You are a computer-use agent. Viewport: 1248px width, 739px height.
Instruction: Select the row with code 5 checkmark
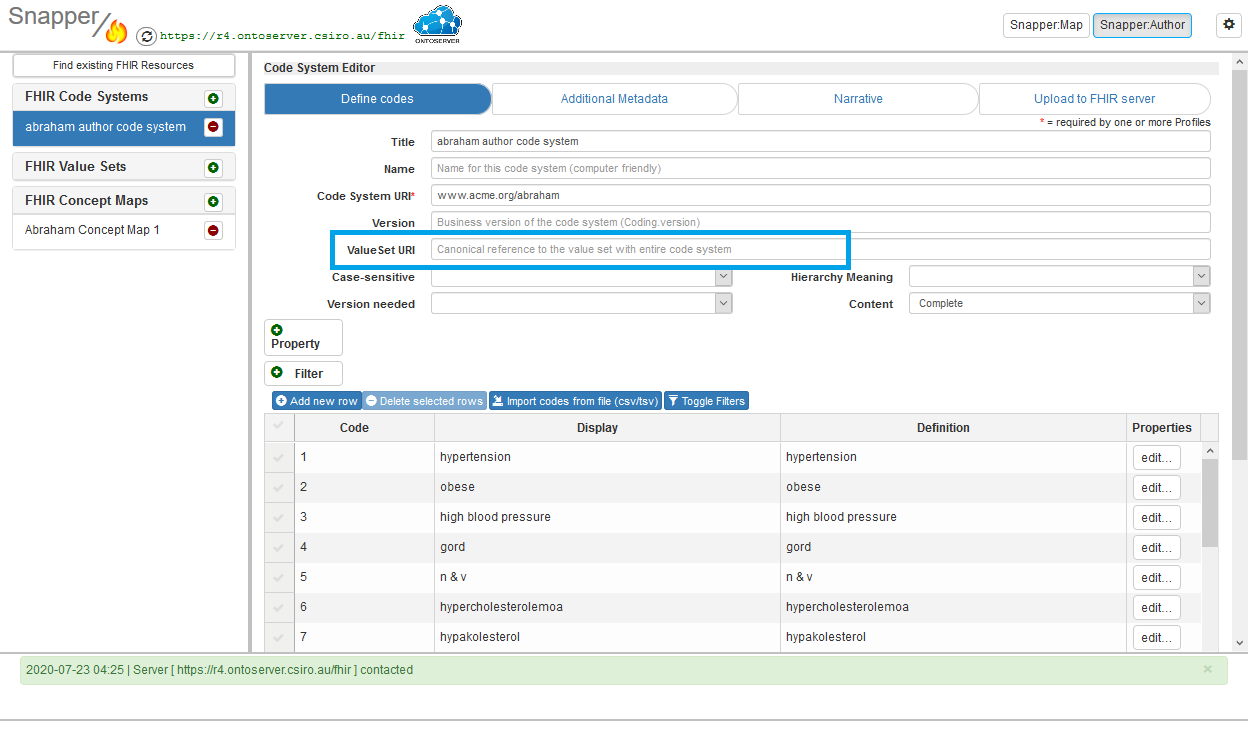279,577
